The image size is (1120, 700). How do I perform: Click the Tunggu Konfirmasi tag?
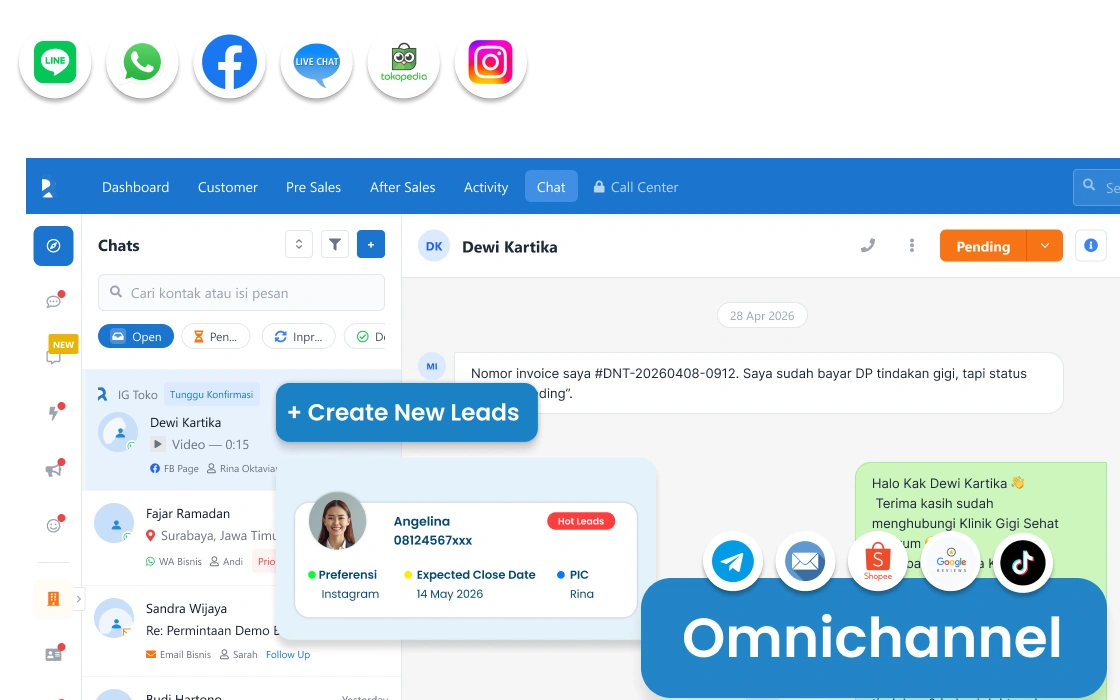[211, 394]
